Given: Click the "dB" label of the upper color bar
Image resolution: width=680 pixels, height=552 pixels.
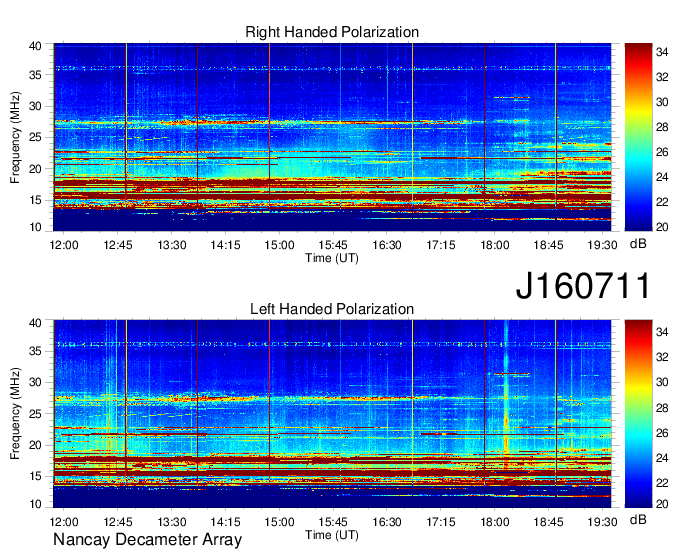Looking at the screenshot, I should 638,244.
